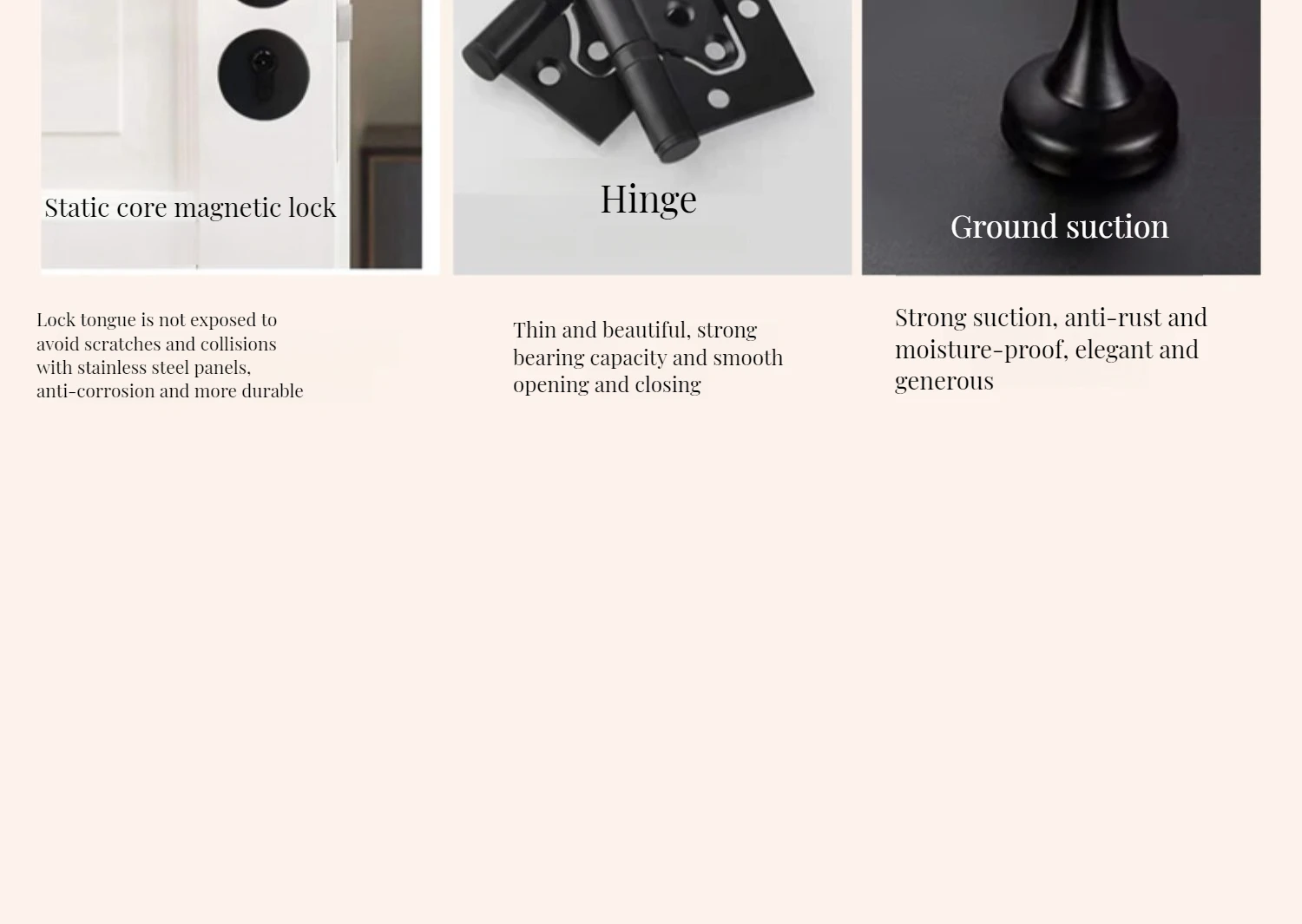Click the 'Thin and beautiful, strong' line

(635, 331)
